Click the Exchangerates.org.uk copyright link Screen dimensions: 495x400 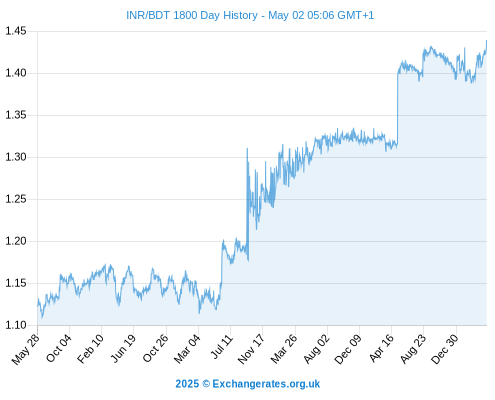point(266,384)
